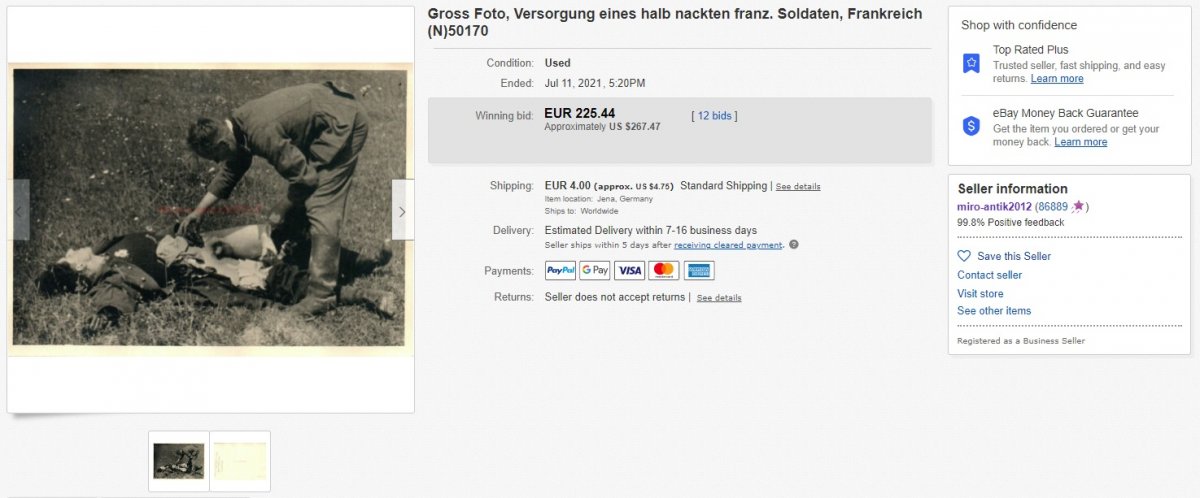The image size is (1200, 498).
Task: Click the heart icon beside Save this Seller
Action: 964,256
